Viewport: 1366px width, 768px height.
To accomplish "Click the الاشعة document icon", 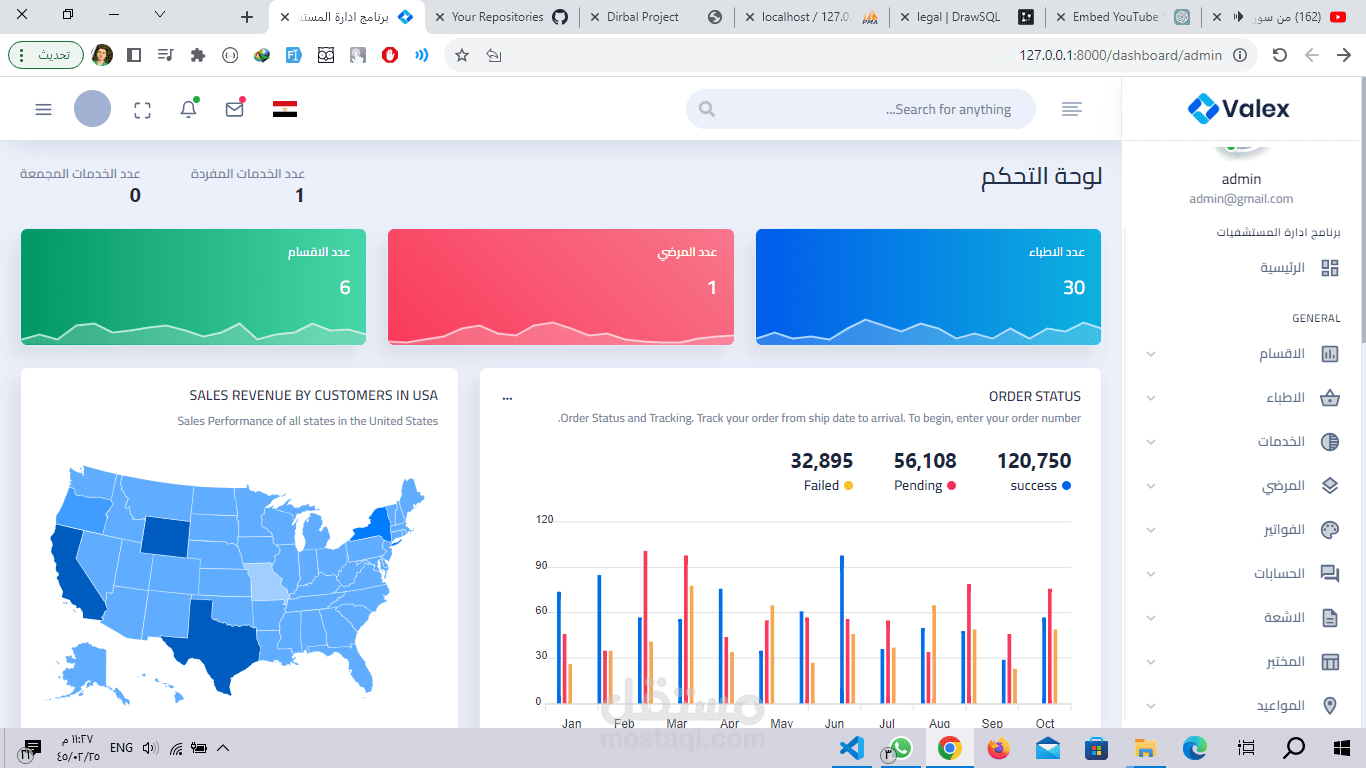I will coord(1330,618).
